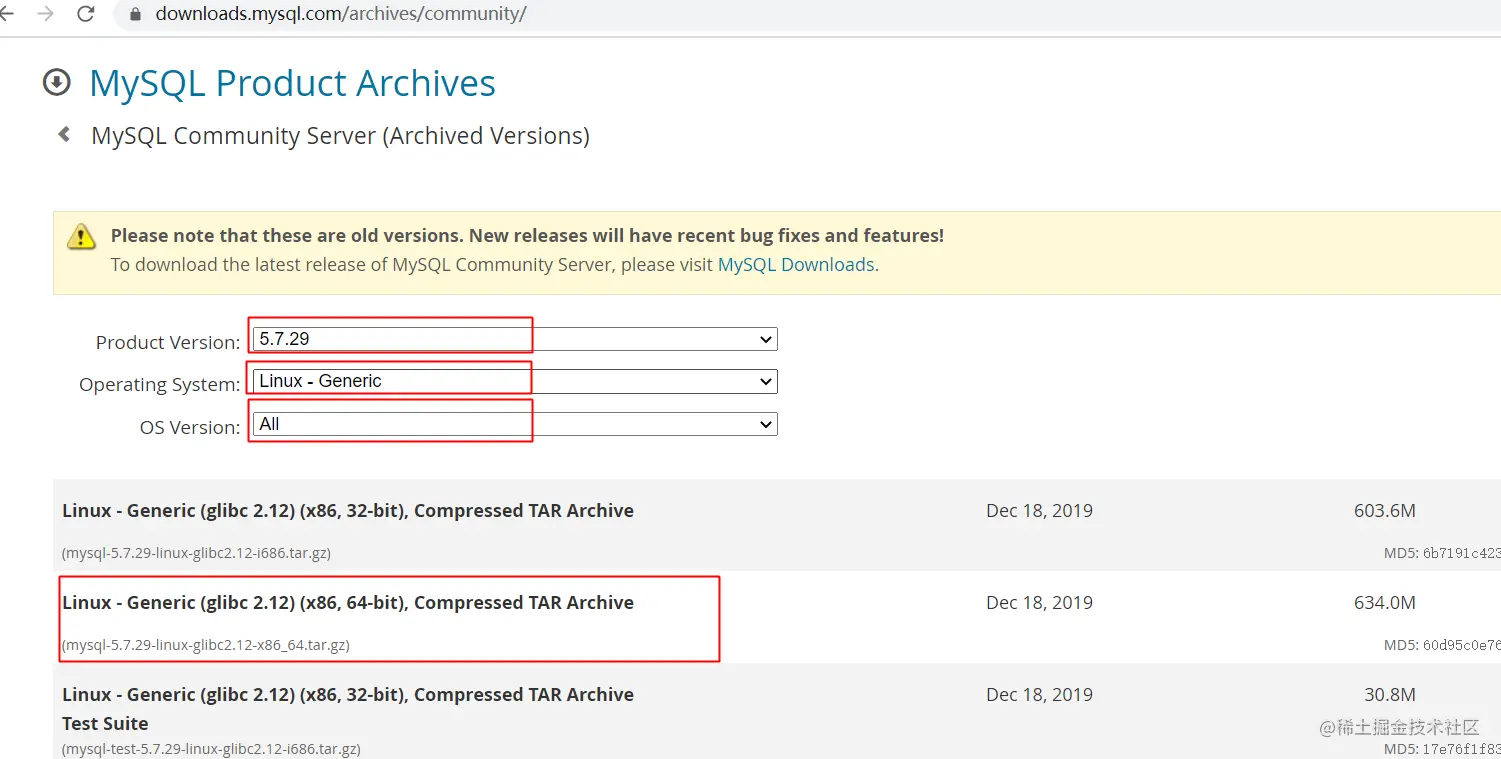The image size is (1501, 759).
Task: Open the OS Version dropdown showing All
Action: [515, 424]
